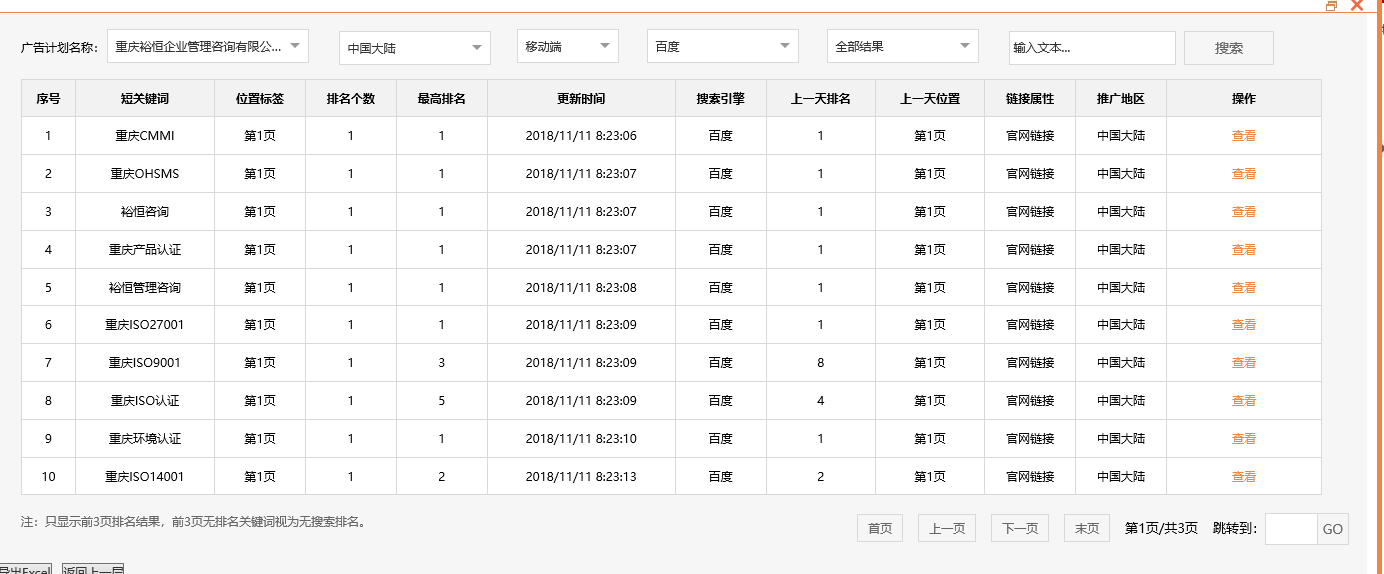Focus the 跳转到 page number field
Screen dimensions: 1384x574
pos(1291,529)
